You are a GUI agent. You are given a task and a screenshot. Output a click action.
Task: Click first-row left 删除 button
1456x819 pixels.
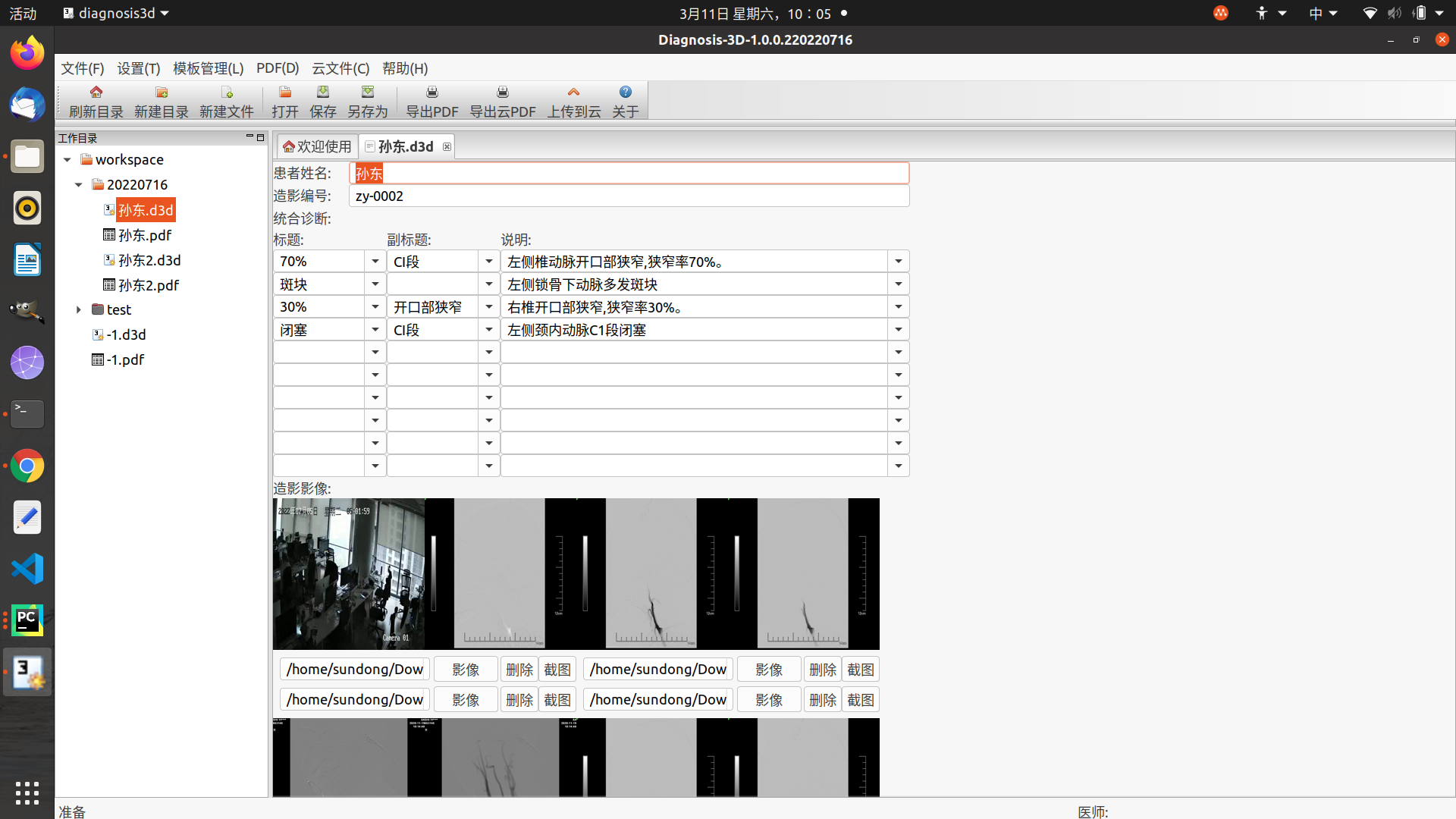(519, 670)
